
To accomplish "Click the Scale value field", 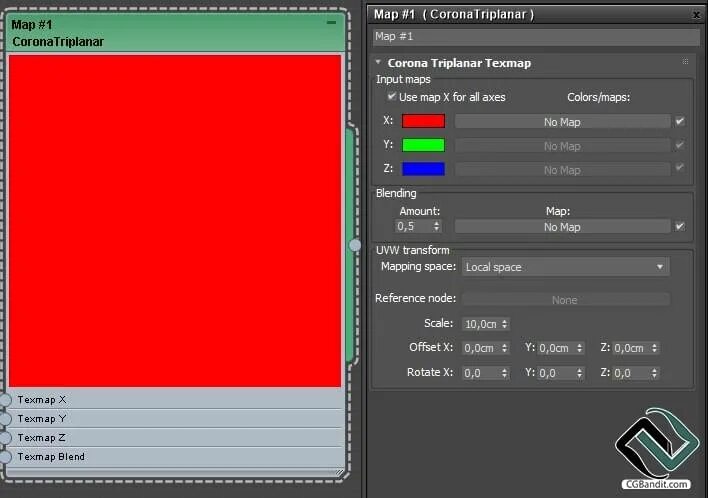I will (x=481, y=324).
